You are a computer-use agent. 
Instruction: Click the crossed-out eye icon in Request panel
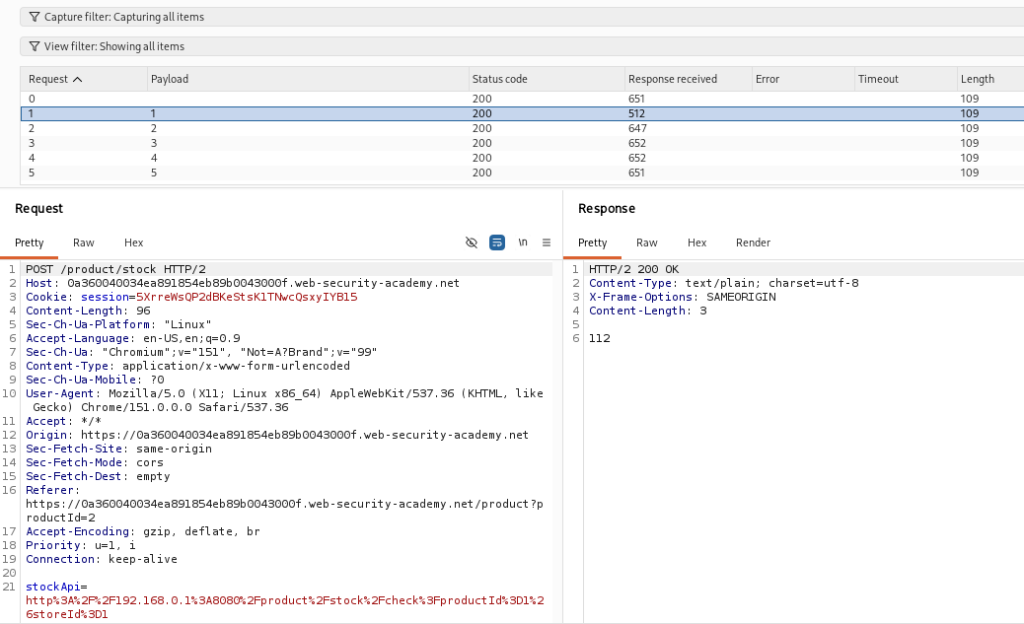pos(471,243)
